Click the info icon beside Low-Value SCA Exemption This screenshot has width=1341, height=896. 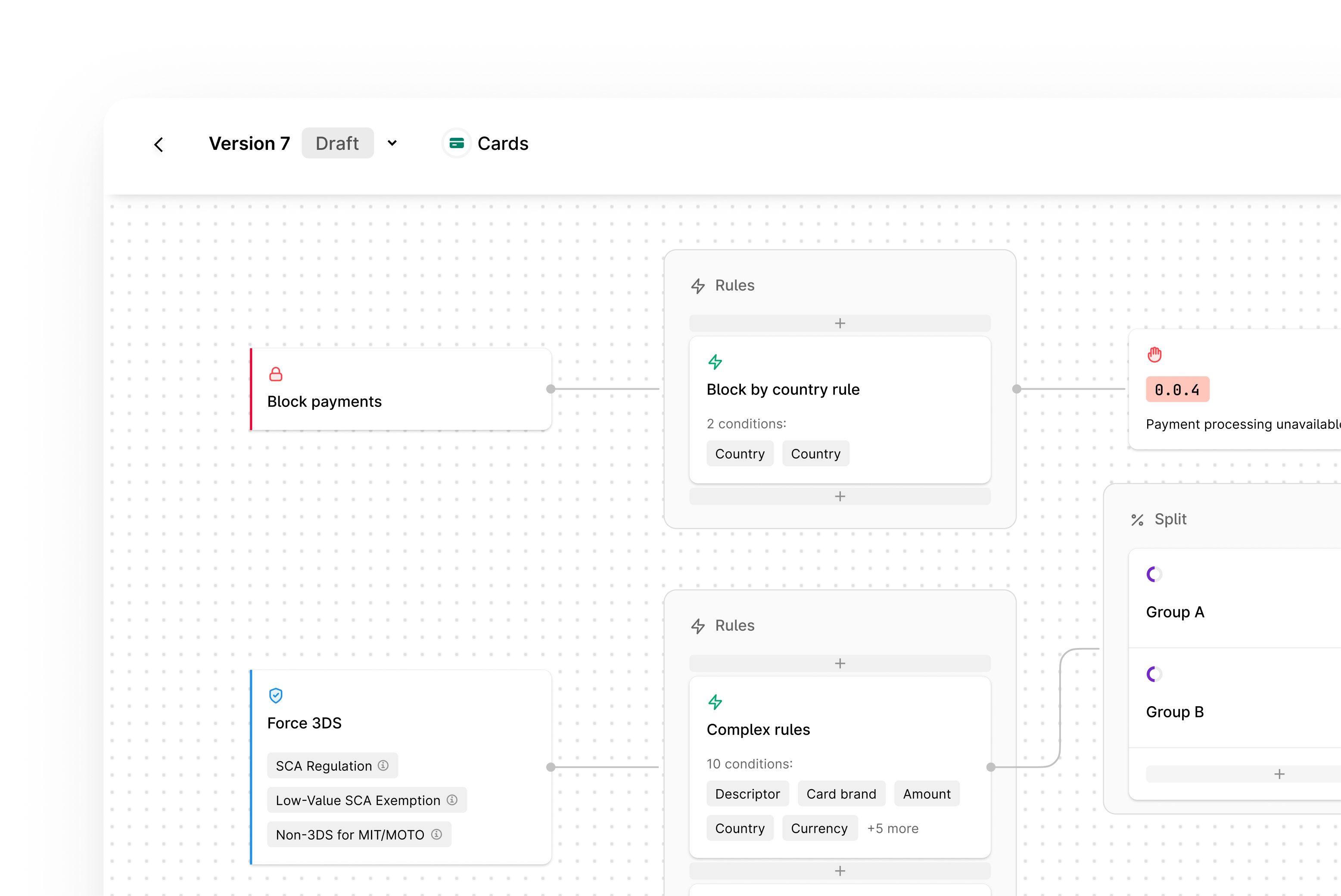coord(452,800)
